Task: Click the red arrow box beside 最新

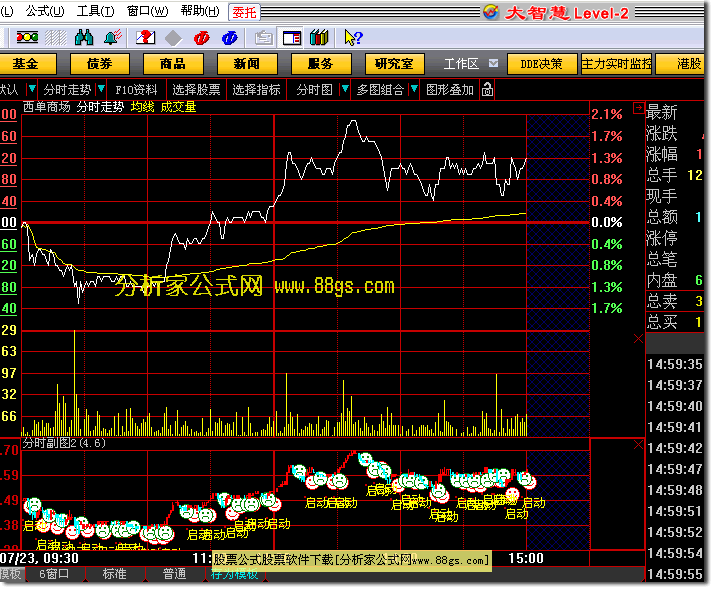Action: [638, 108]
